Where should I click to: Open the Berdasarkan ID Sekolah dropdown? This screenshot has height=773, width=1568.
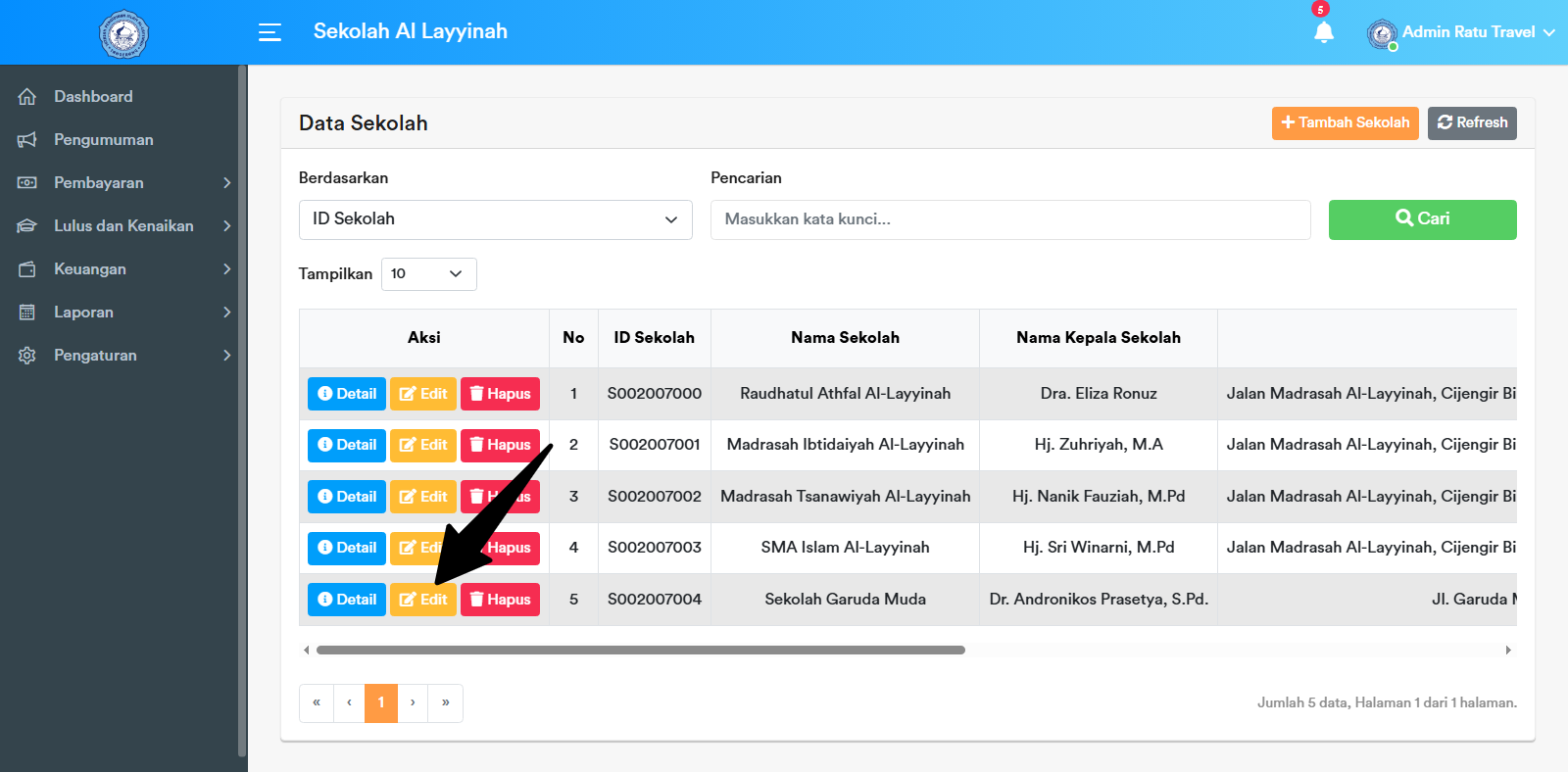[x=495, y=219]
